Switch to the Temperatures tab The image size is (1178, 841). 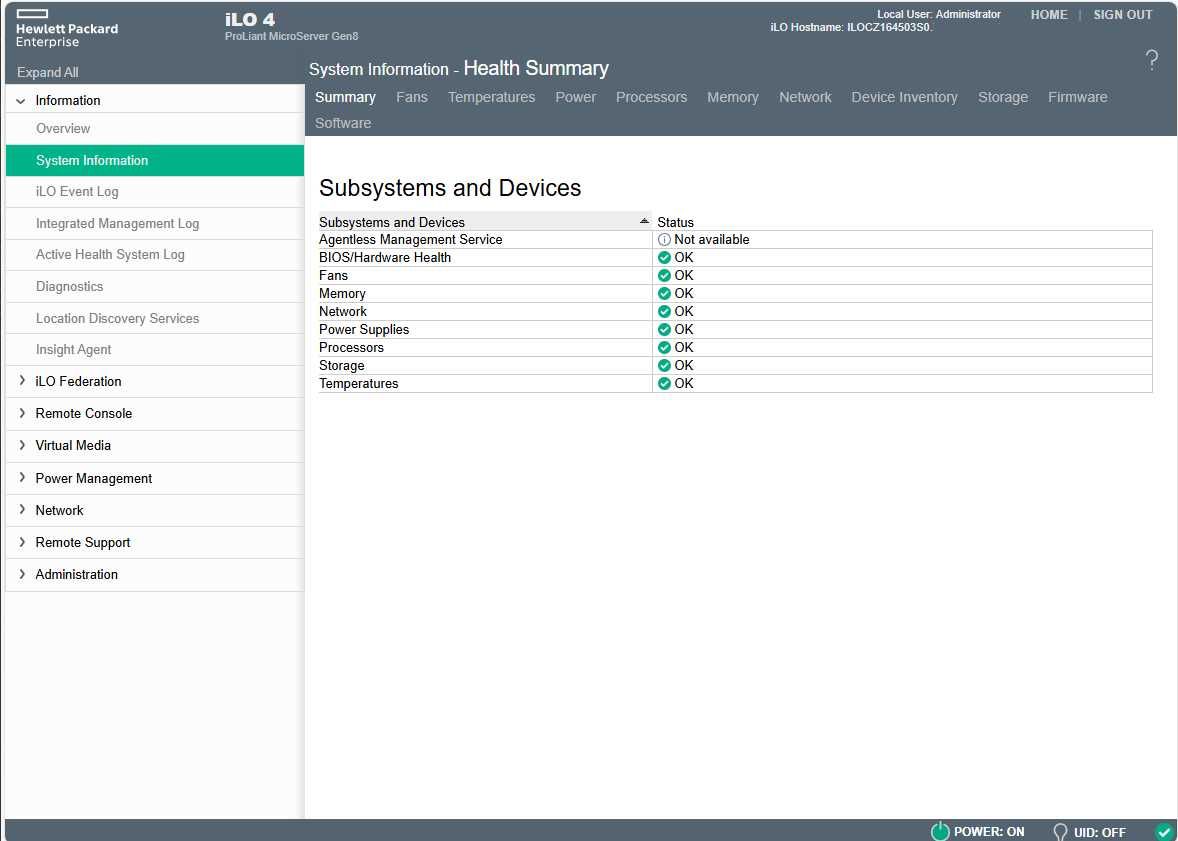pyautogui.click(x=491, y=97)
